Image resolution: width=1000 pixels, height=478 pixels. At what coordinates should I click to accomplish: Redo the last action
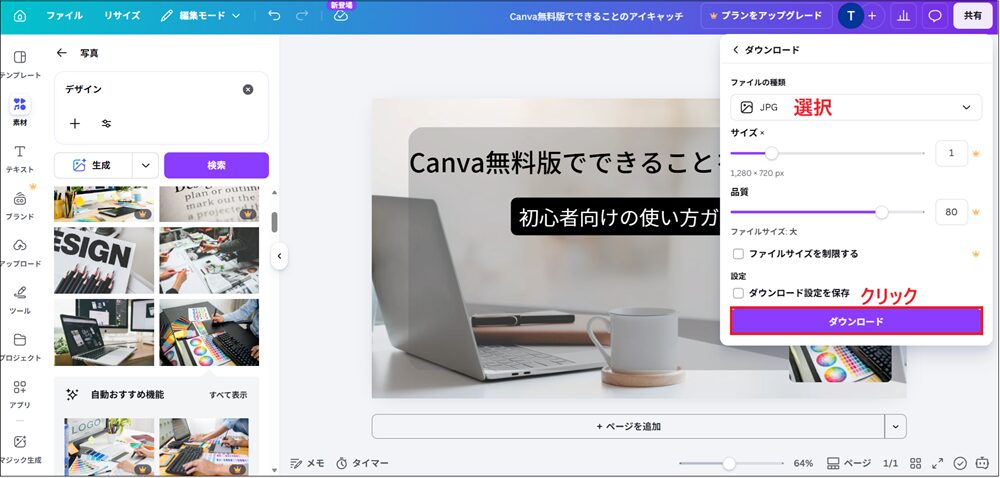pos(302,16)
